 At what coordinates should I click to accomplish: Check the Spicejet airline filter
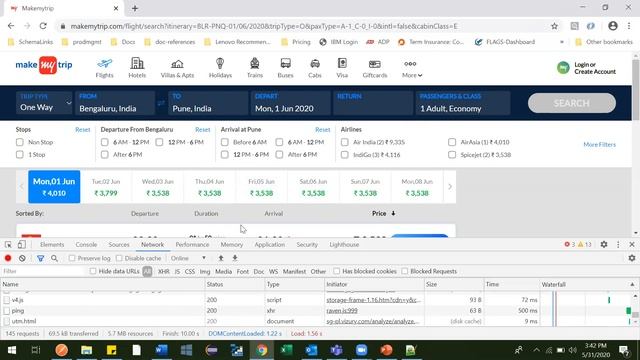452,155
